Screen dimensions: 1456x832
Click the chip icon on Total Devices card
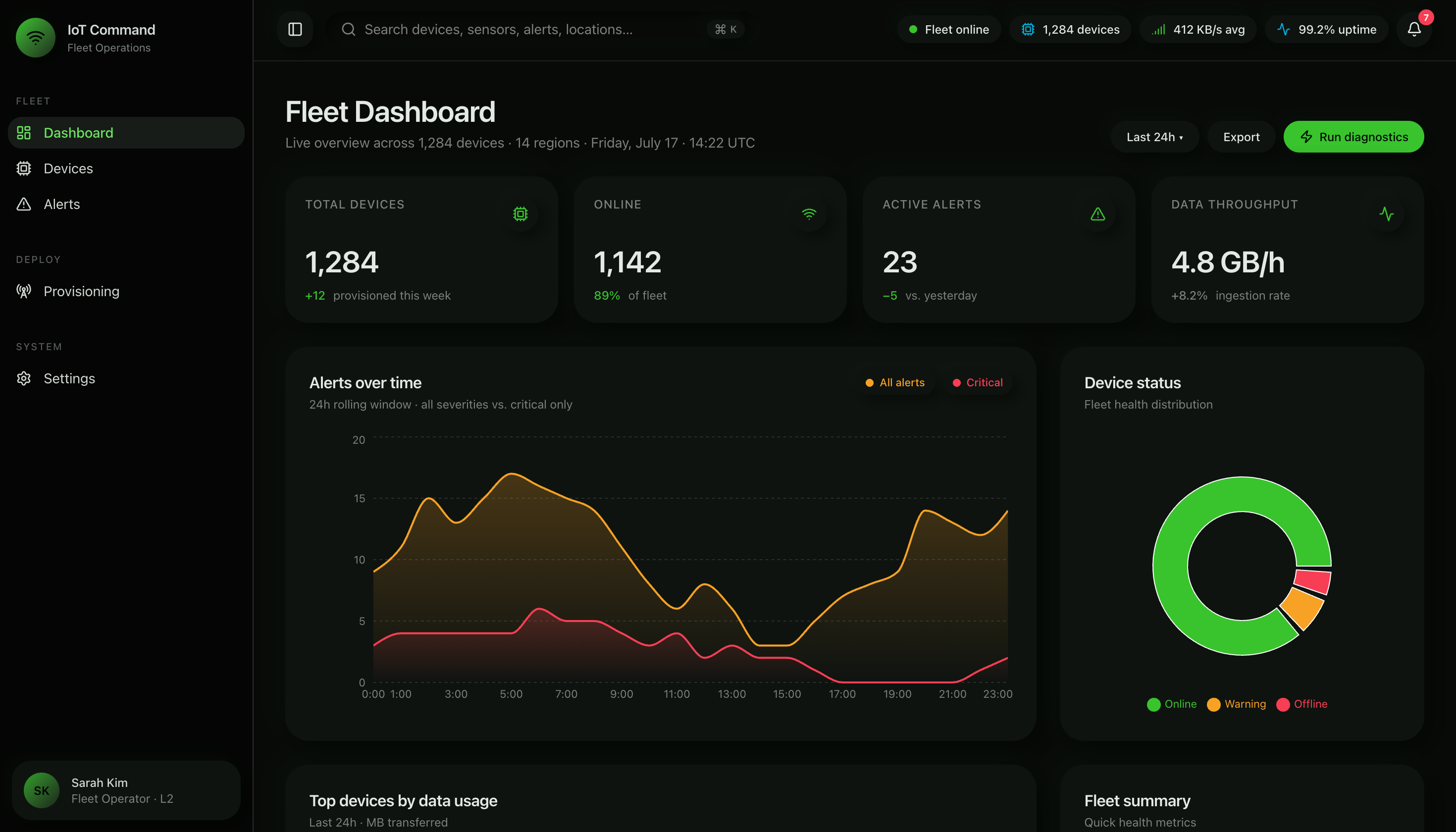coord(520,214)
